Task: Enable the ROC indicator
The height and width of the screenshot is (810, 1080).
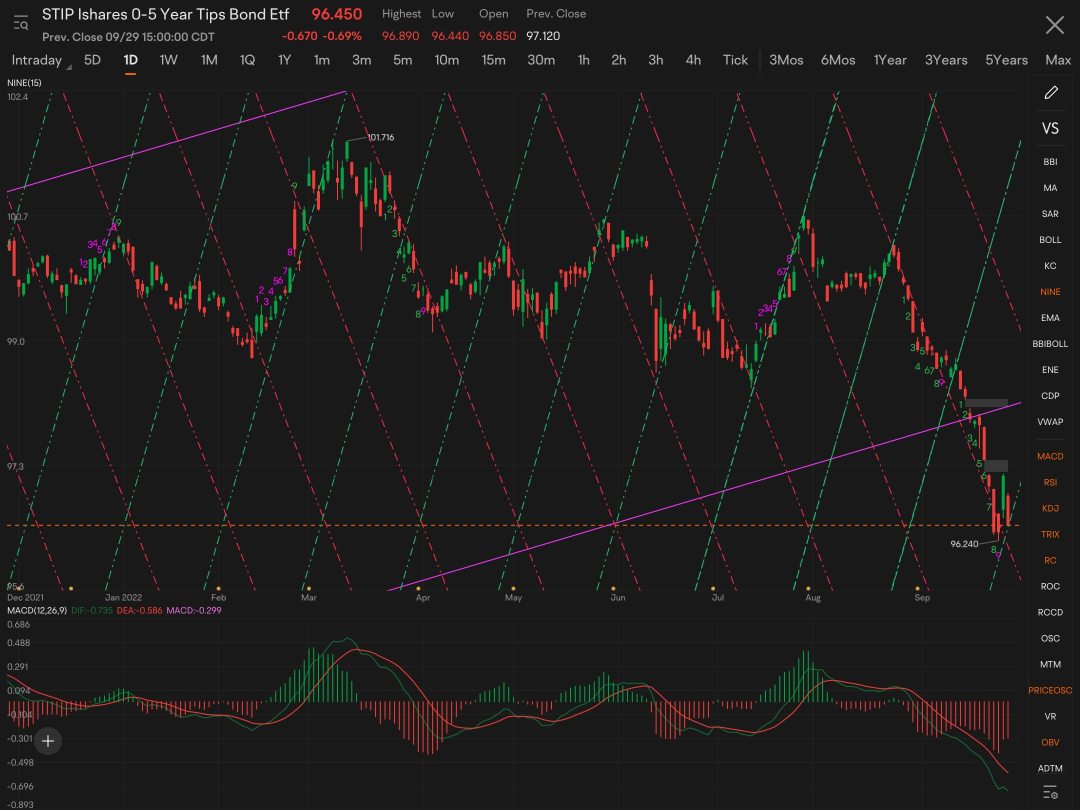Action: pyautogui.click(x=1050, y=586)
